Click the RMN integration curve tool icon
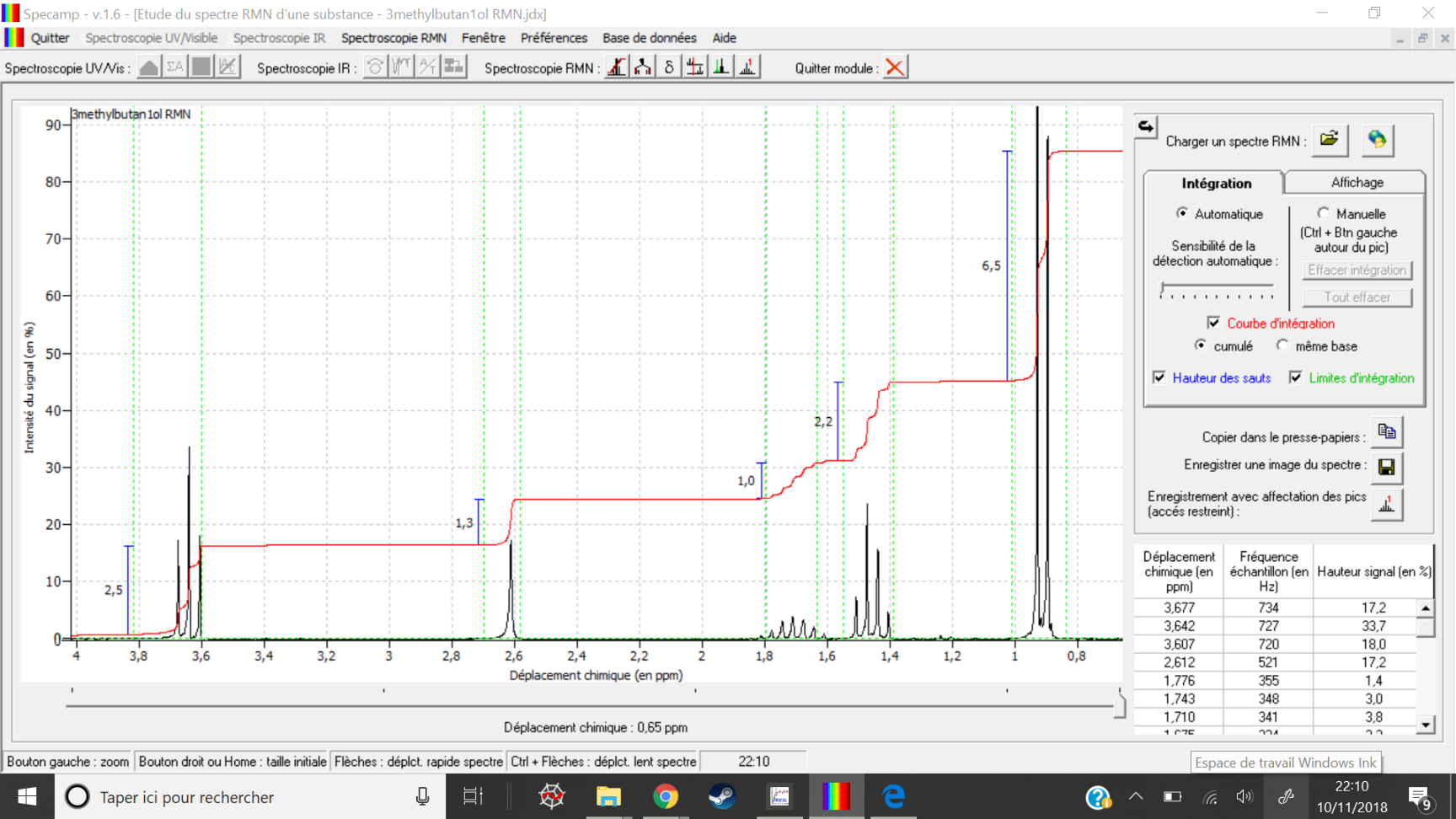This screenshot has height=819, width=1456. click(617, 67)
